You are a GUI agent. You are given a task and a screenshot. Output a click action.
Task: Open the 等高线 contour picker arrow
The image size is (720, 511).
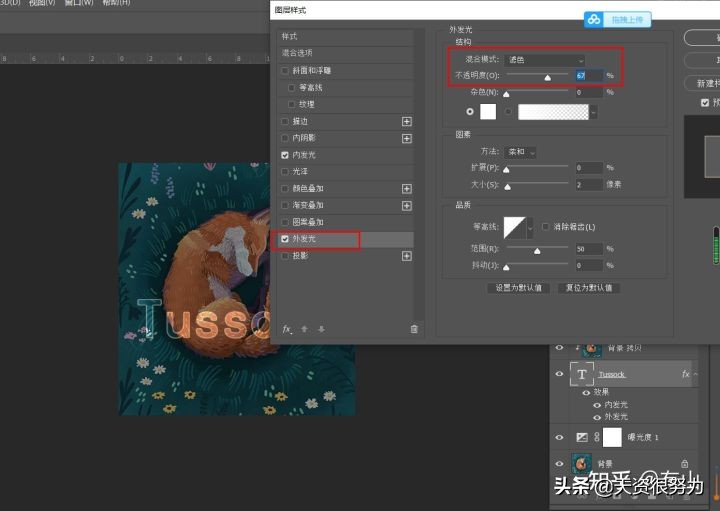pyautogui.click(x=530, y=228)
